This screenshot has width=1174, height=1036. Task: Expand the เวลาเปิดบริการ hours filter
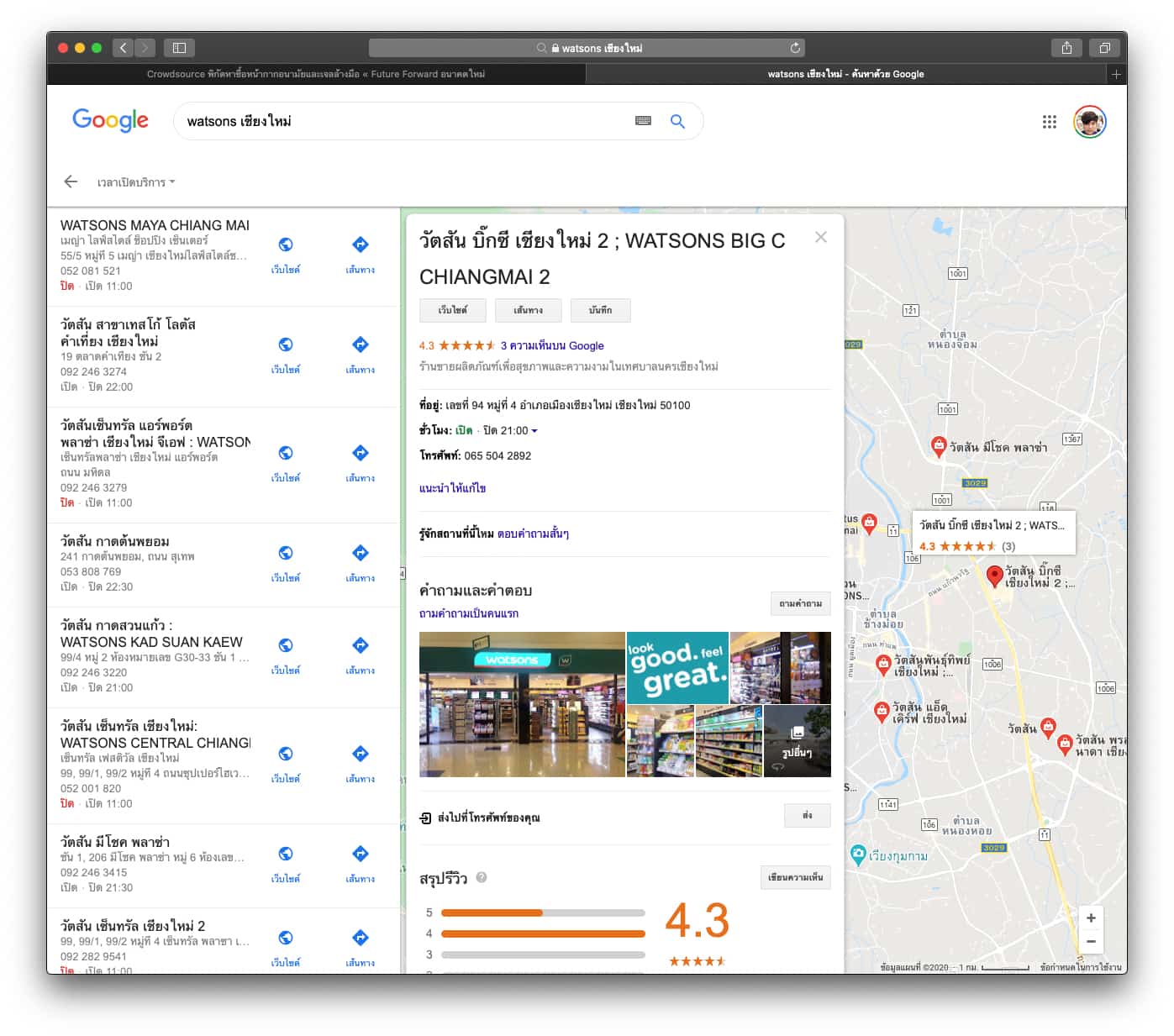click(x=136, y=182)
